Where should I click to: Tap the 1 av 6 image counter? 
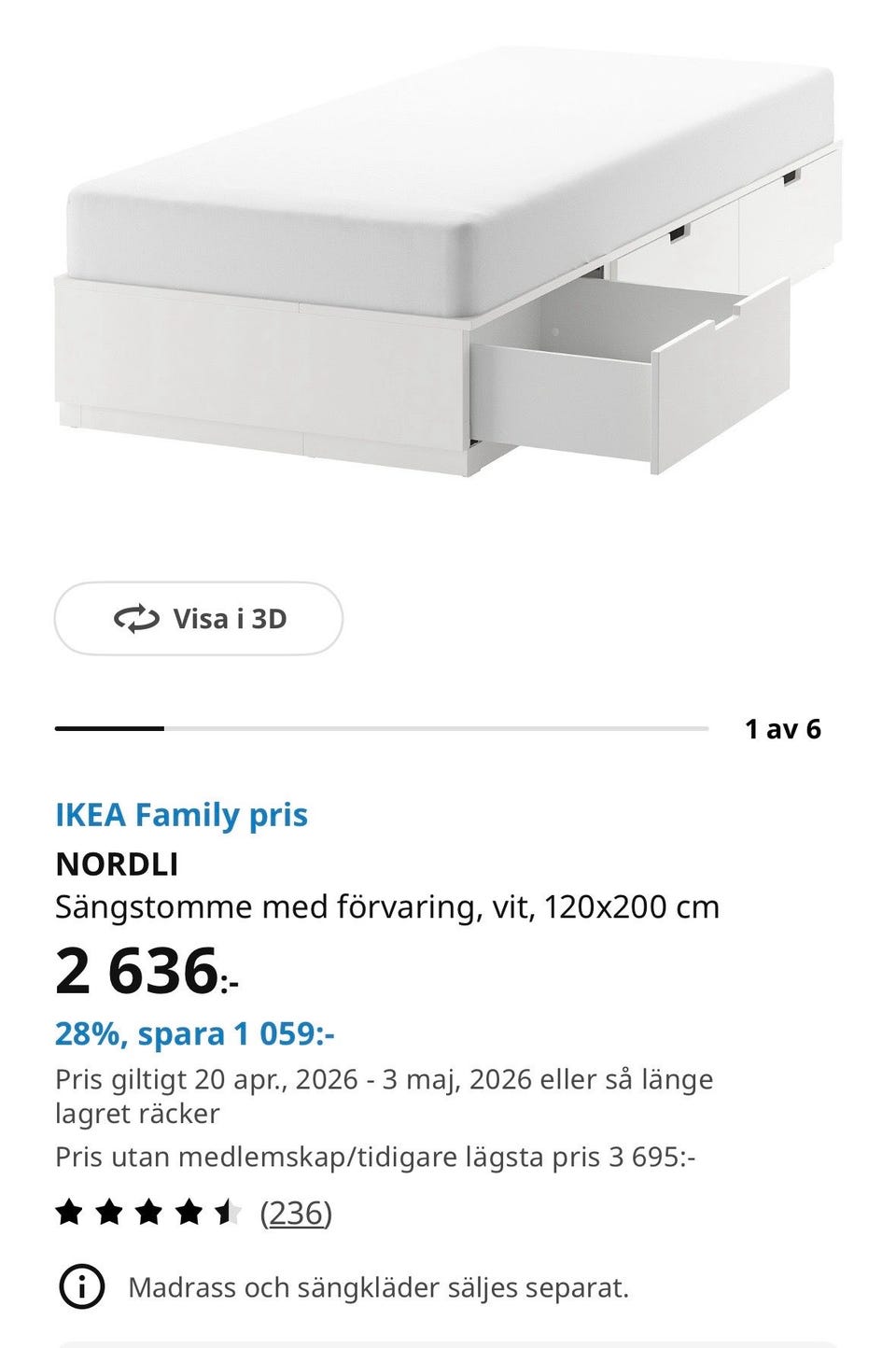(783, 729)
